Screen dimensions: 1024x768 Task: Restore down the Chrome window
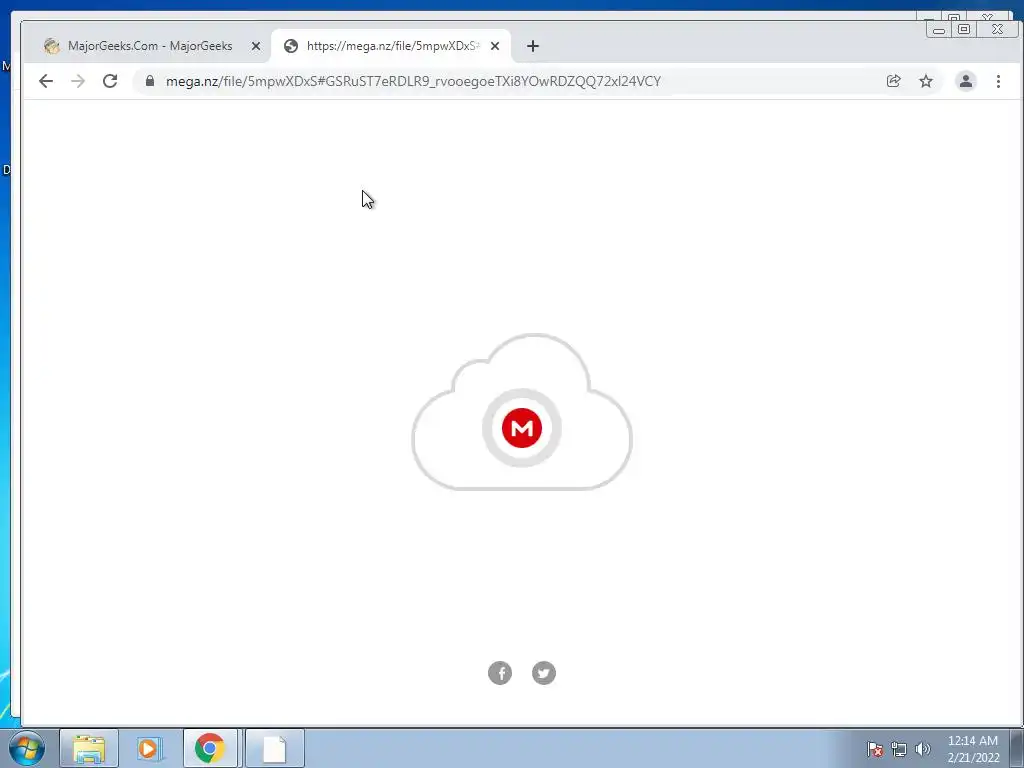963,29
